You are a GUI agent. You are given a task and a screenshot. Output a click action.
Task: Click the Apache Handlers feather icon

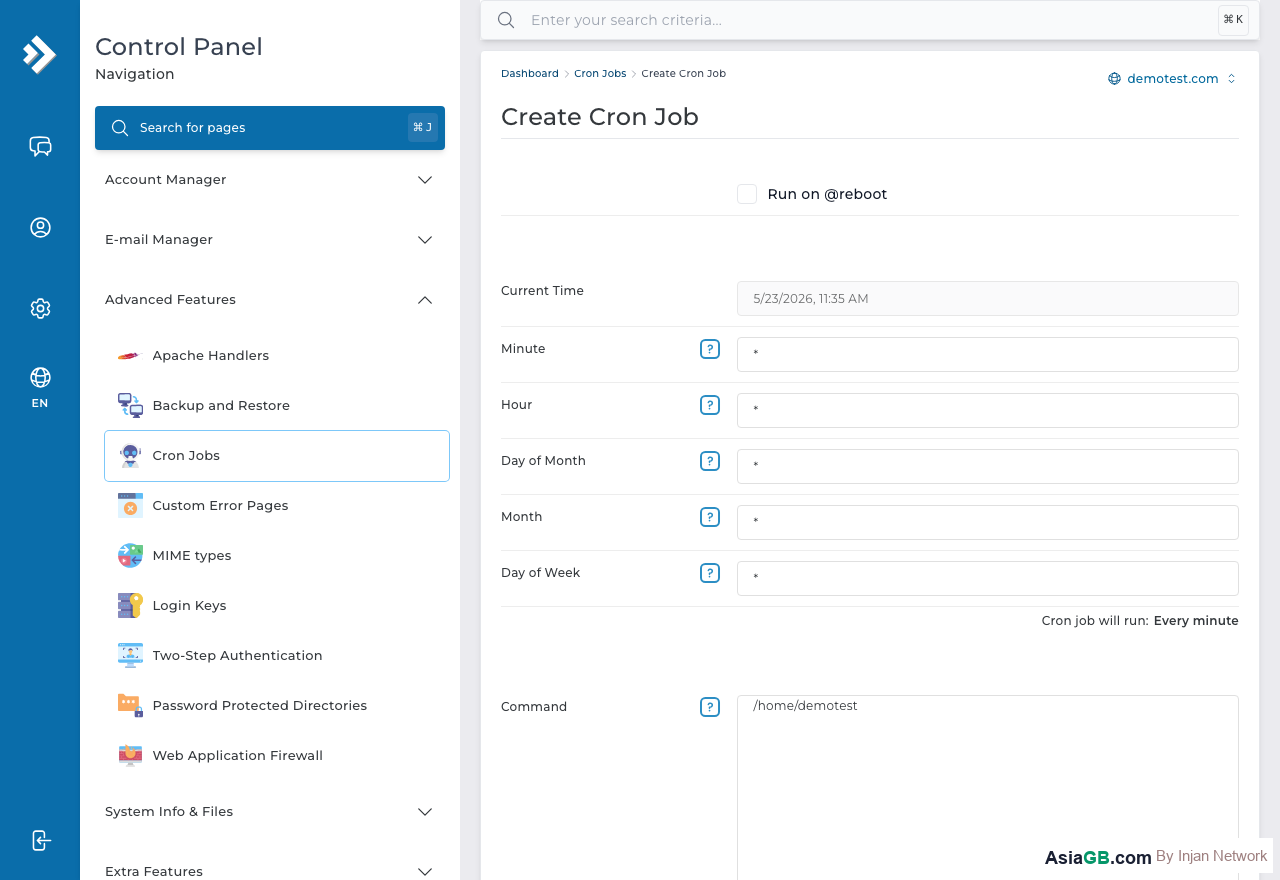click(x=130, y=356)
